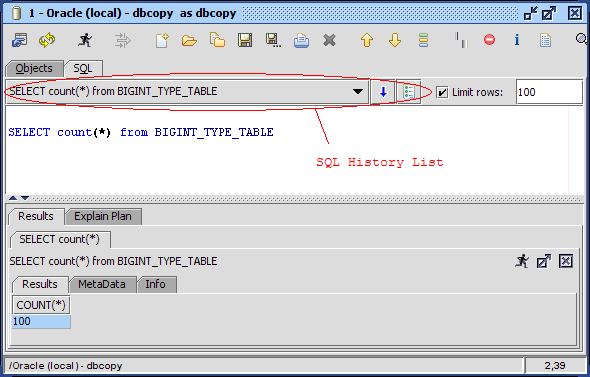Rerun query with result panel running man
The image size is (590, 377).
click(x=522, y=261)
